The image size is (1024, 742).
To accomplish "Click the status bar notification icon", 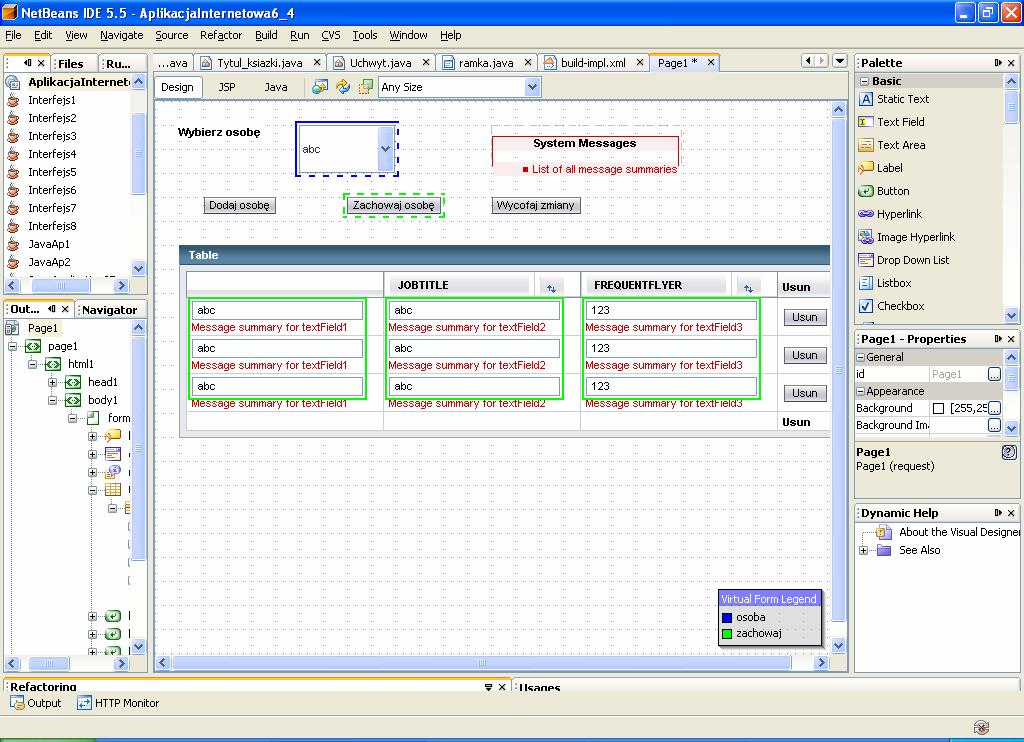I will point(981,727).
